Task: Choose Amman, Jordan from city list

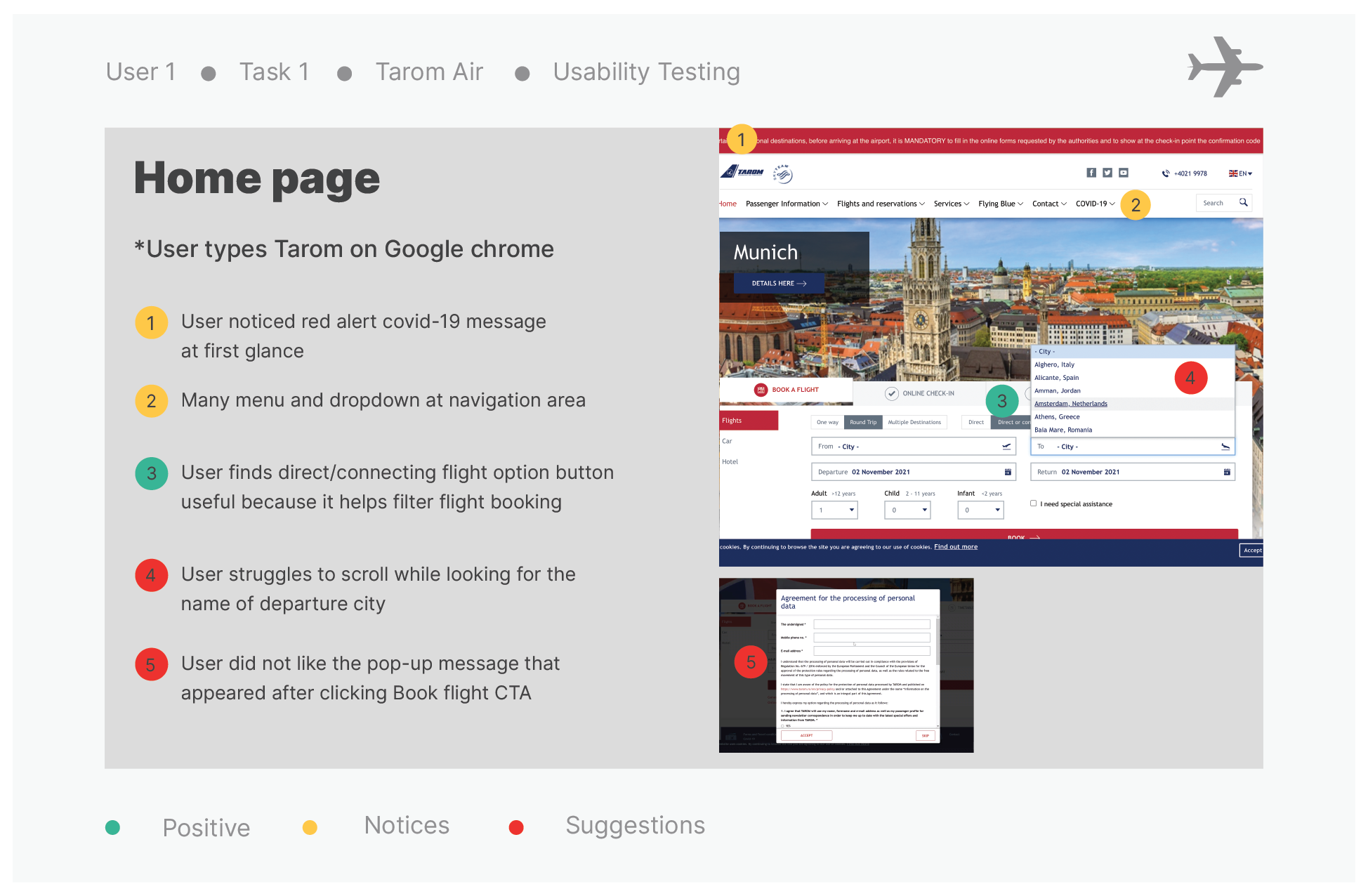Action: pos(1132,390)
